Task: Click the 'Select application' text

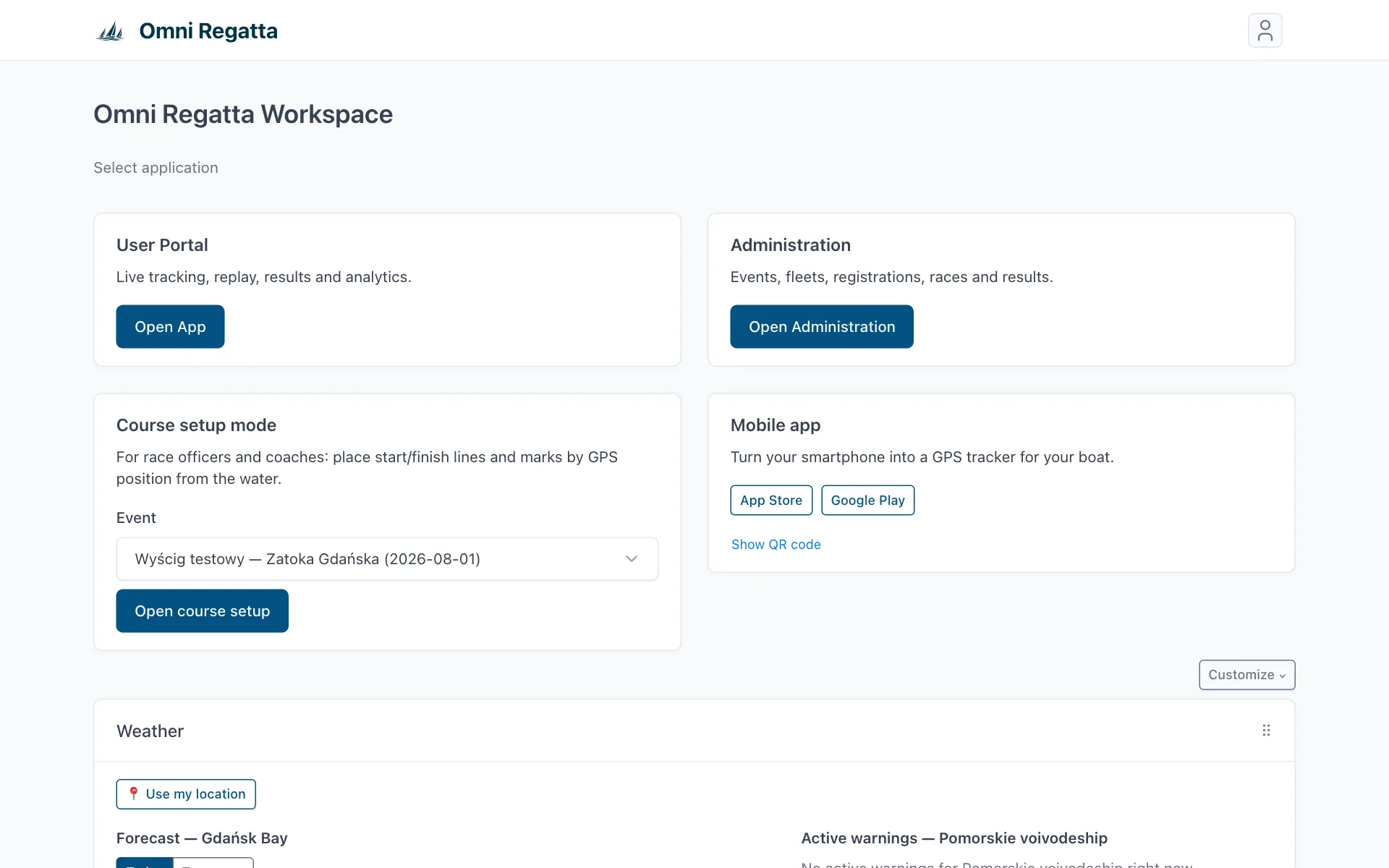Action: point(156,168)
